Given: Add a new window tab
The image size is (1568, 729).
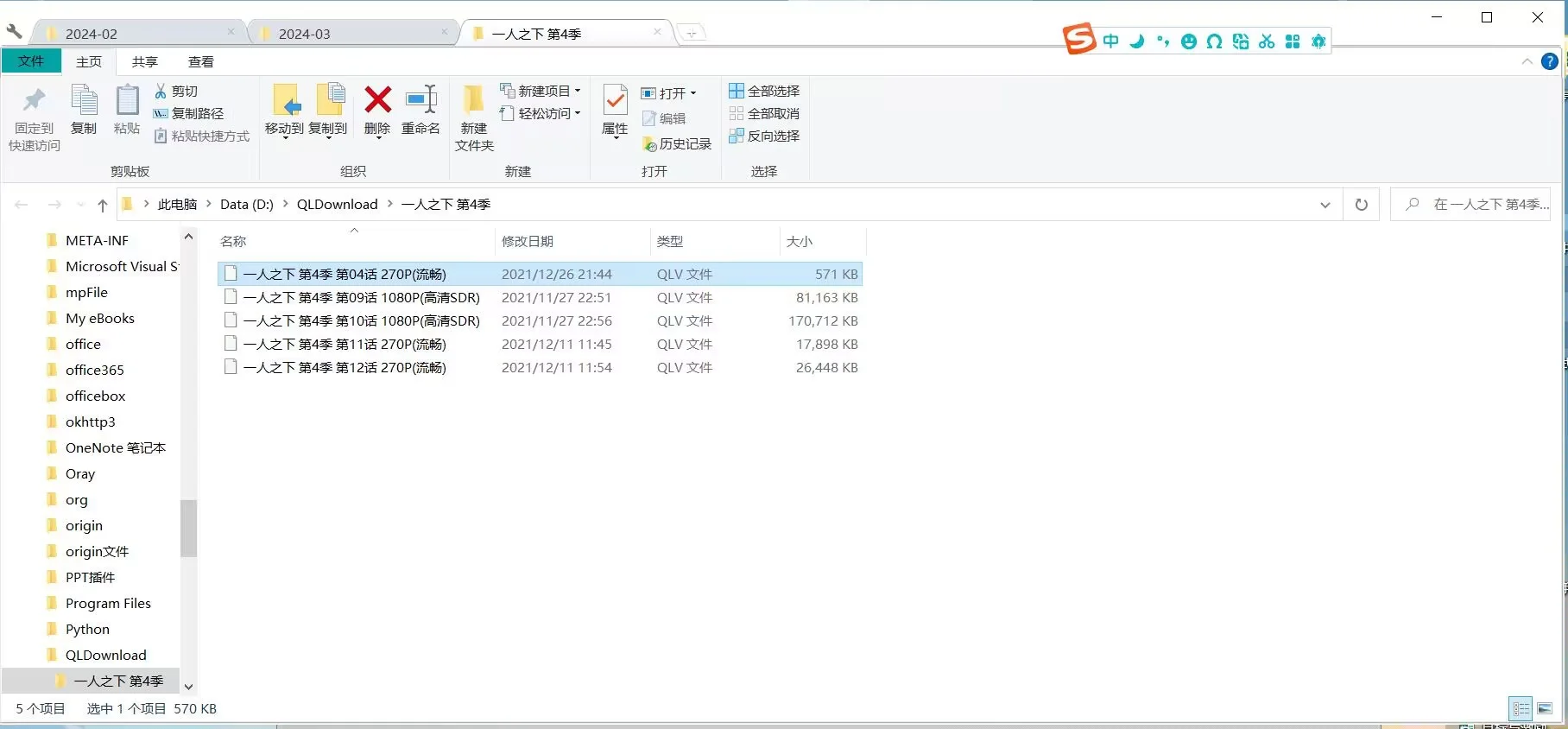Looking at the screenshot, I should coord(692,34).
